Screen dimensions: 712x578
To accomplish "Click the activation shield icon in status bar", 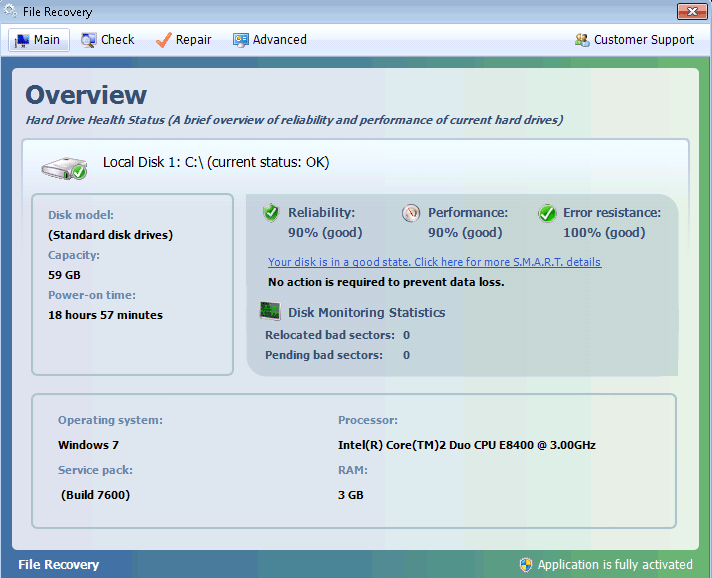I will click(x=526, y=565).
